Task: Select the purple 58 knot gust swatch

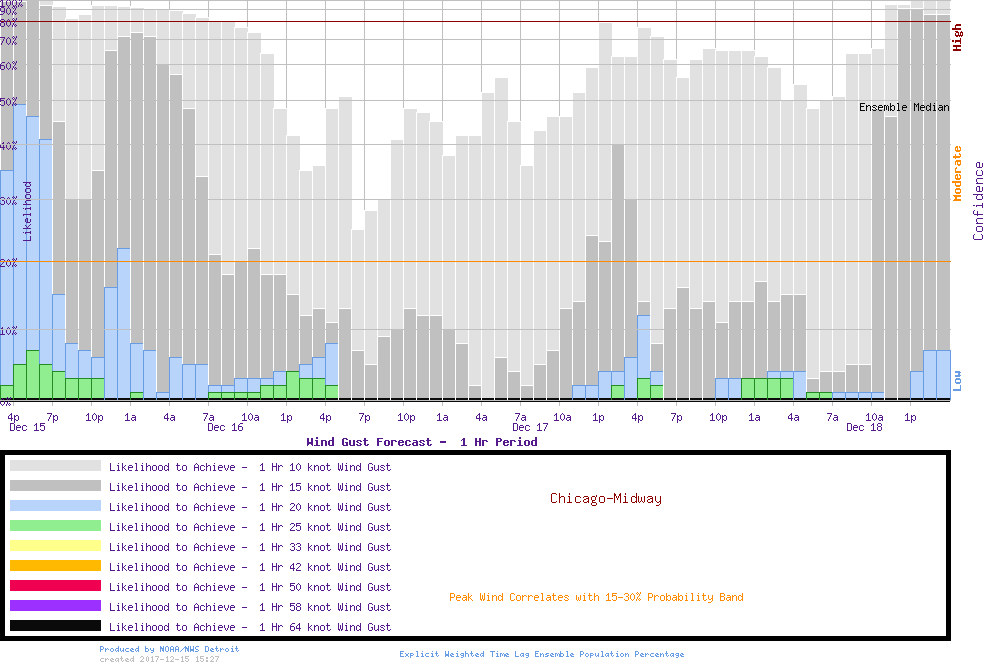Action: pos(55,606)
